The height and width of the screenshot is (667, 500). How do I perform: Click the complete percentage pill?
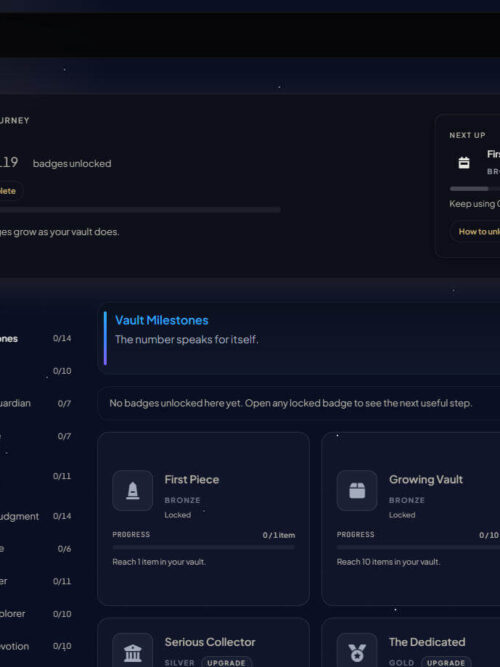pyautogui.click(x=9, y=191)
